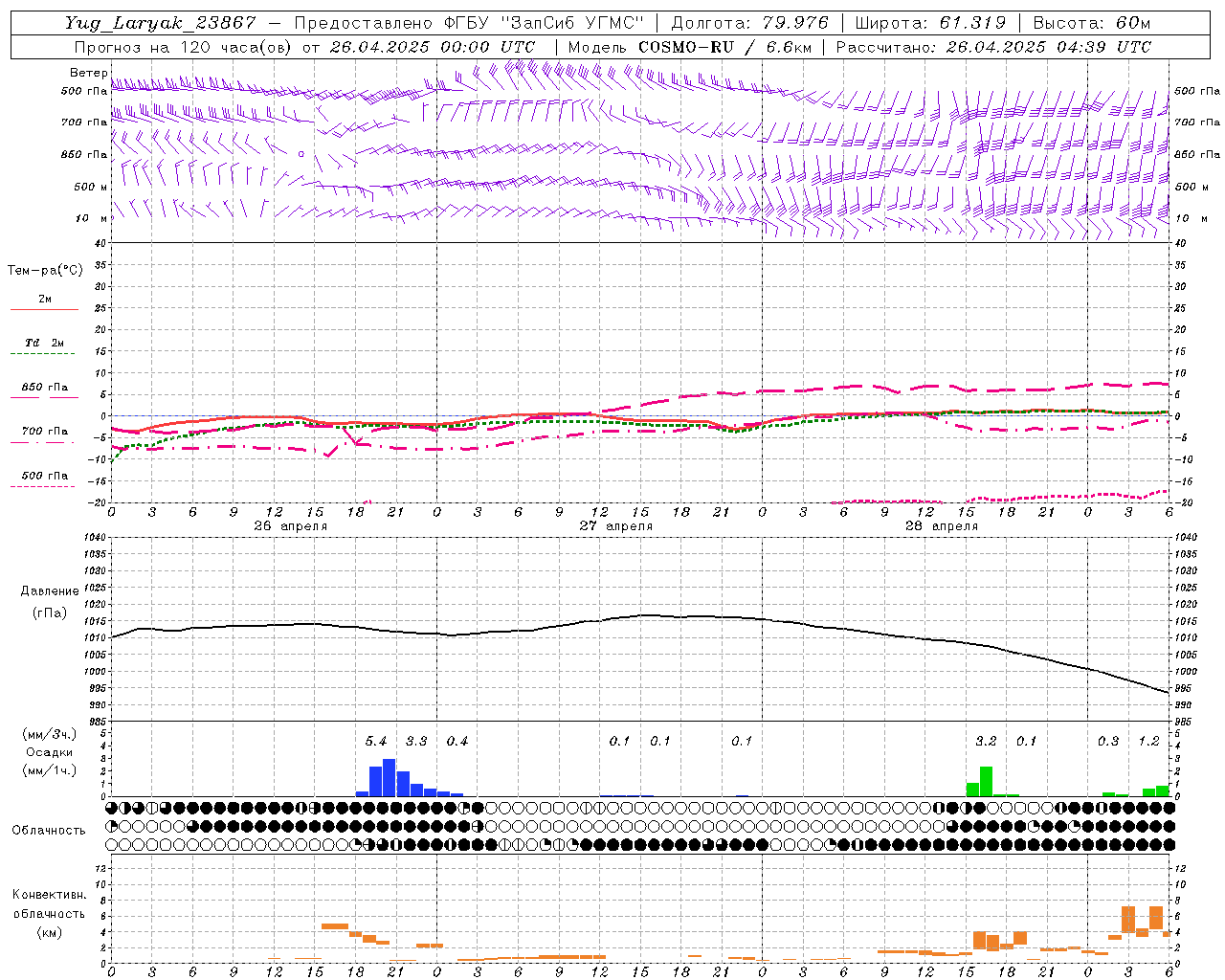Click the 'Конвективн.' convective cloud label
The height and width of the screenshot is (980, 1225).
[x=49, y=895]
